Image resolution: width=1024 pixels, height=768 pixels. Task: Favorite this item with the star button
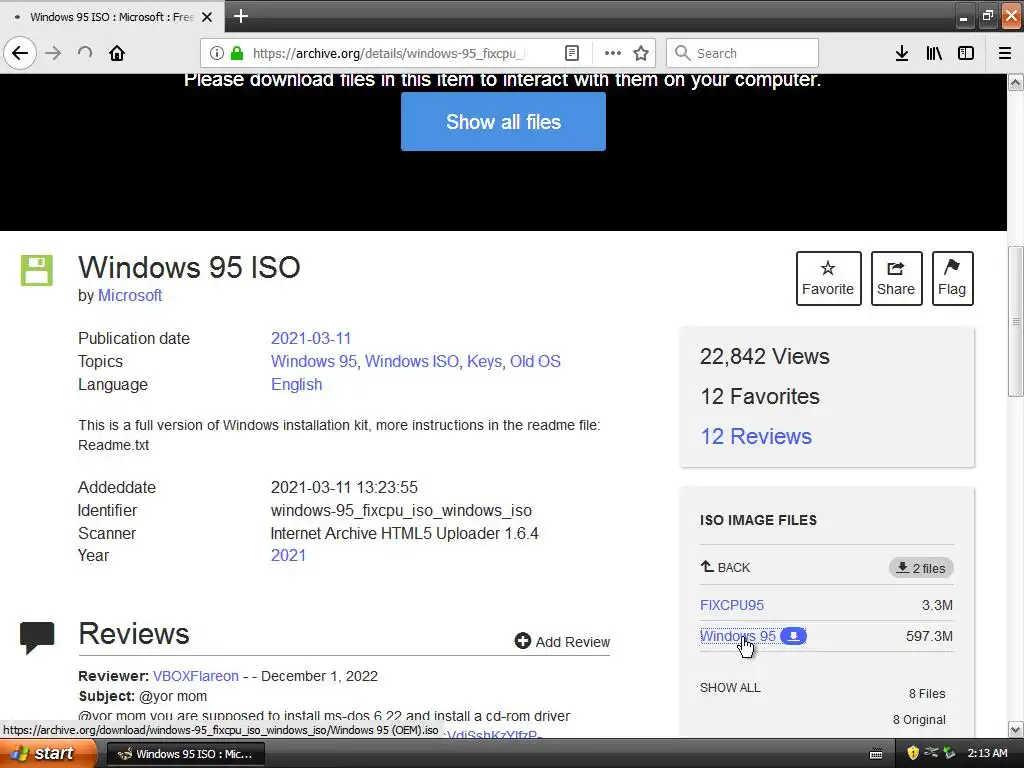tap(828, 278)
